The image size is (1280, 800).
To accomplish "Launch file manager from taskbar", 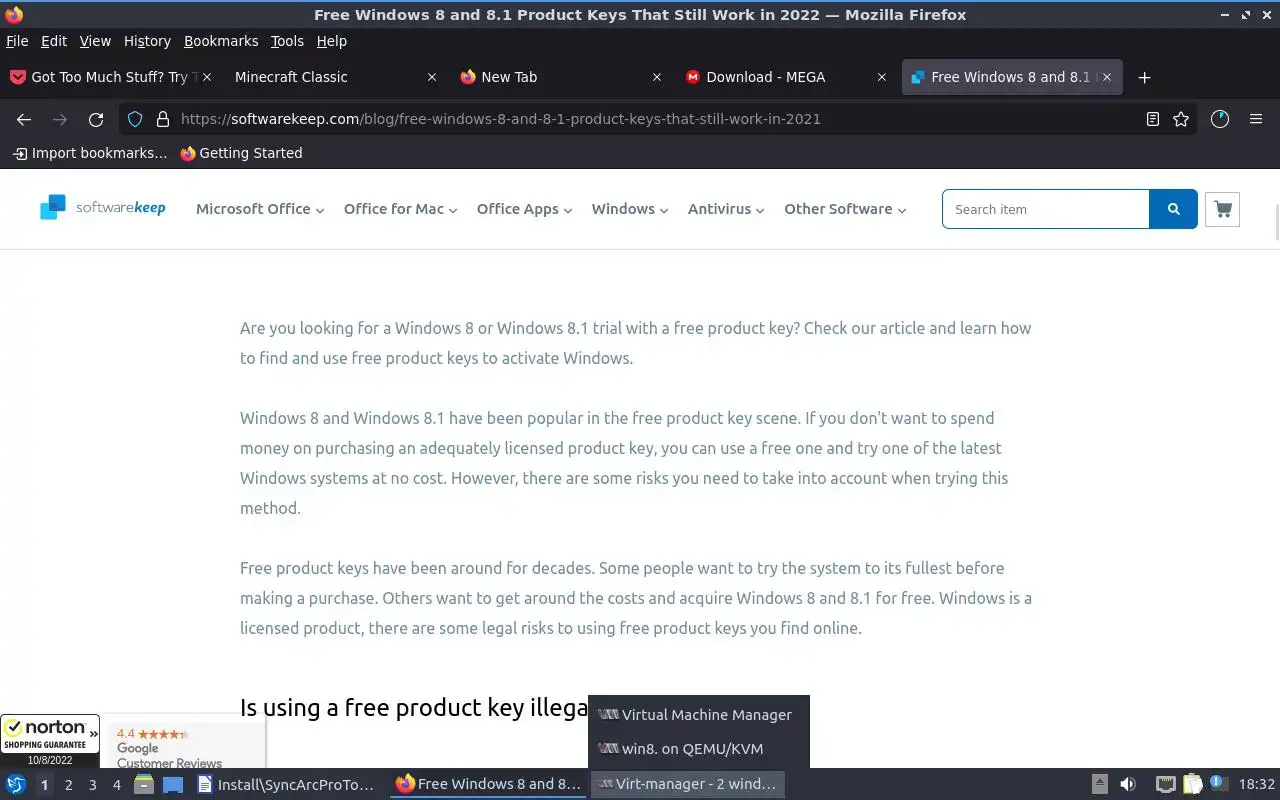I will pyautogui.click(x=144, y=785).
